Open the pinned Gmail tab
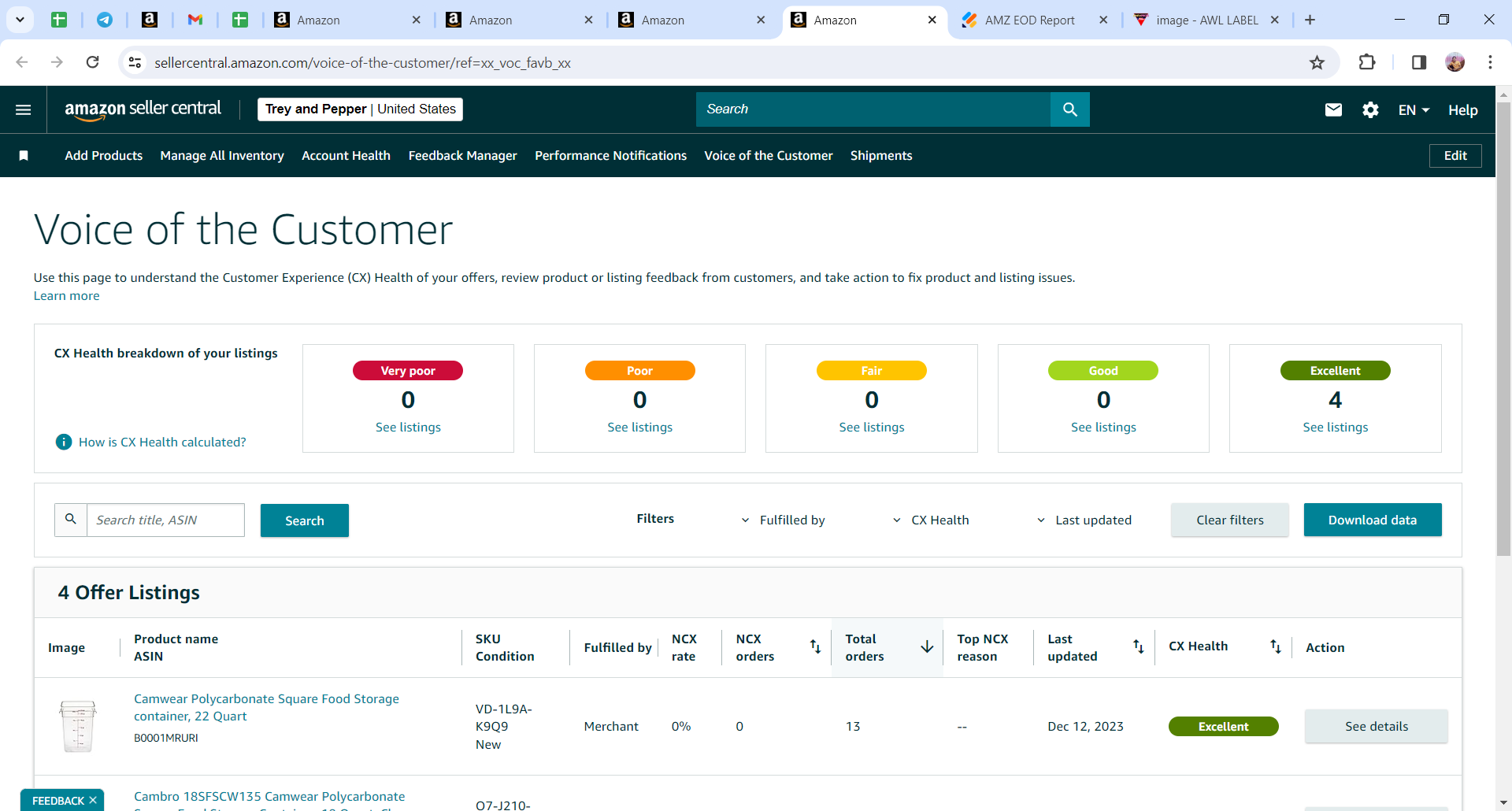The height and width of the screenshot is (811, 1512). 195,20
